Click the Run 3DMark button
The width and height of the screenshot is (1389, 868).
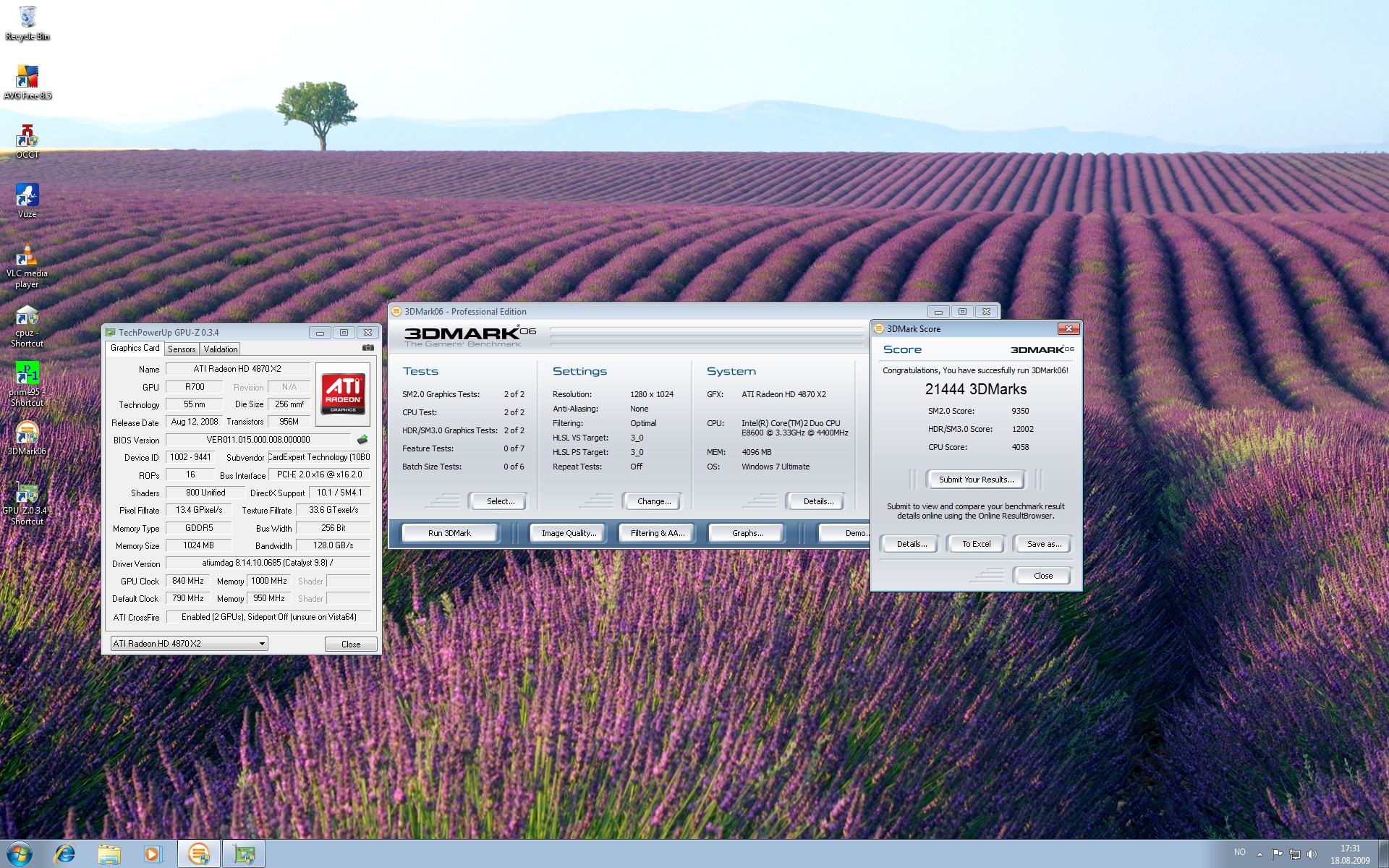449,533
